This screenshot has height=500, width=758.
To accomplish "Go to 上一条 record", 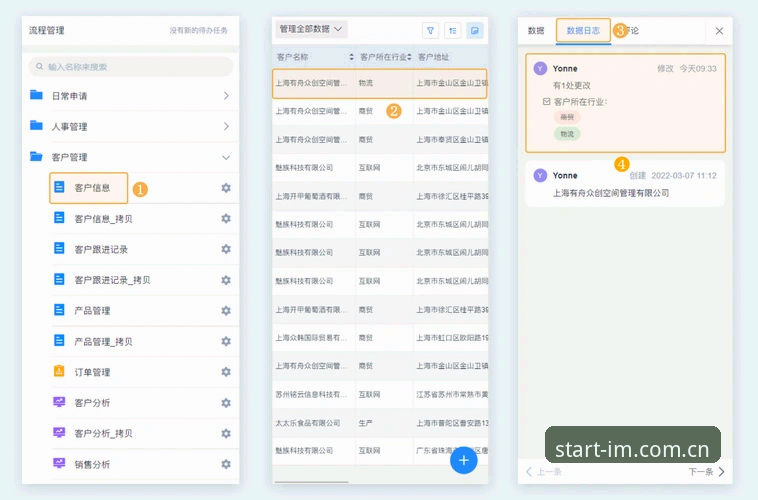I will 543,471.
